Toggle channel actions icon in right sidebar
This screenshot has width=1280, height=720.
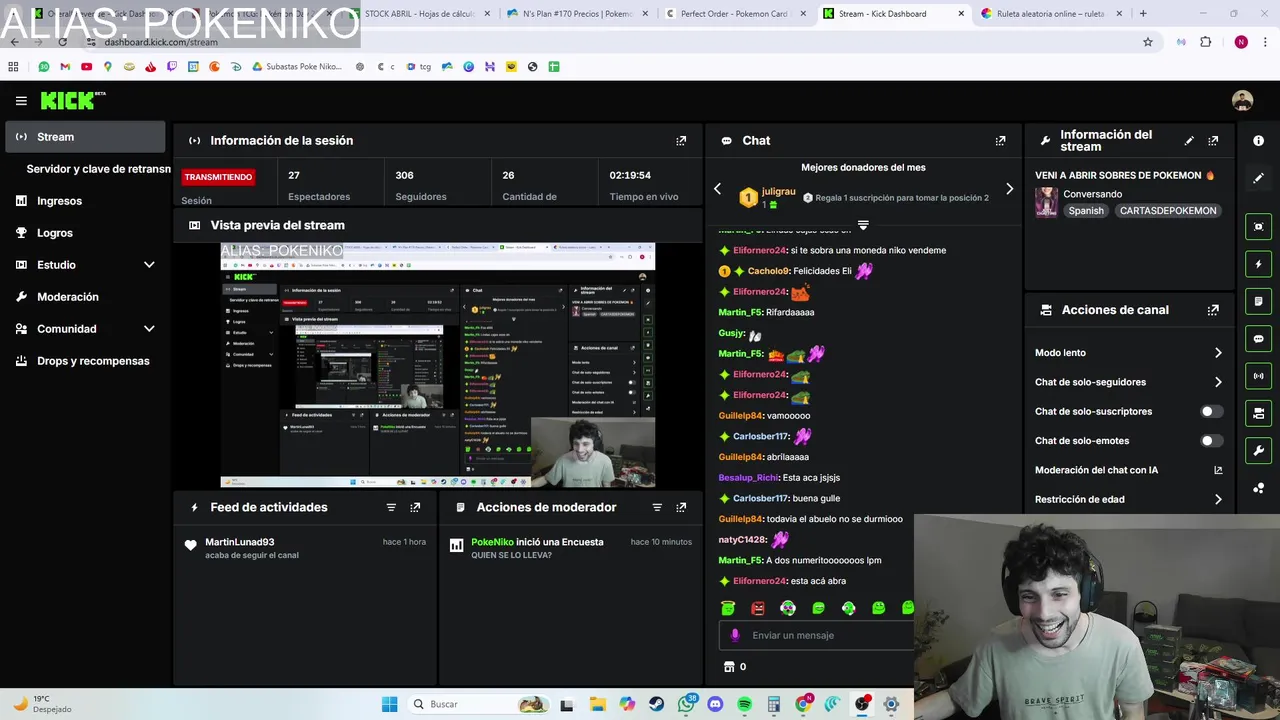[x=1258, y=413]
